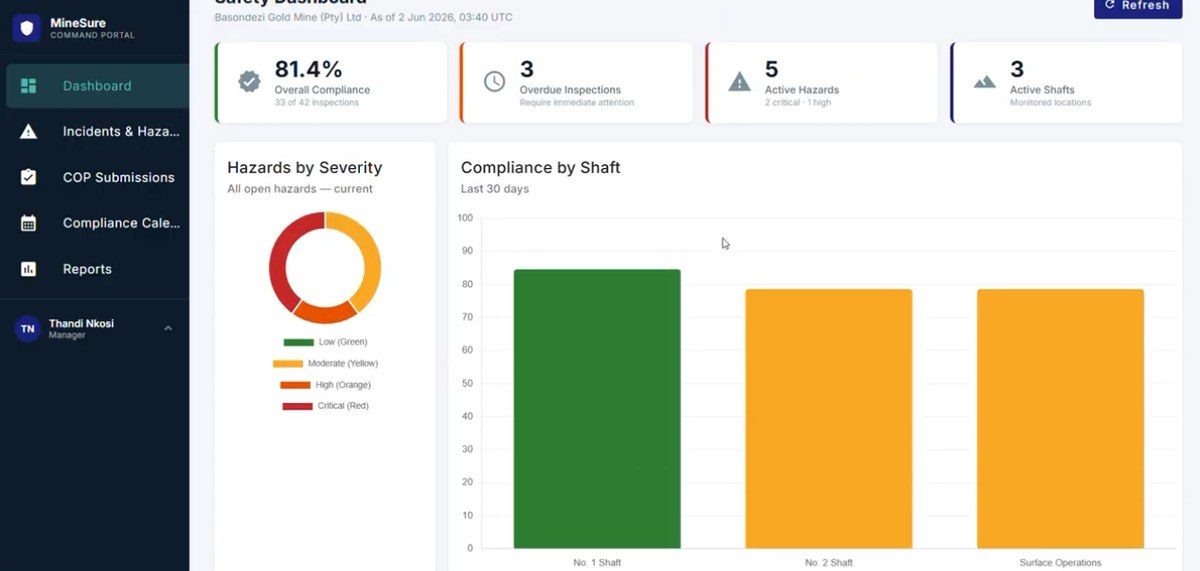The width and height of the screenshot is (1200, 571).
Task: Click the 'No. 1 Shaft' axis label
Action: click(597, 563)
